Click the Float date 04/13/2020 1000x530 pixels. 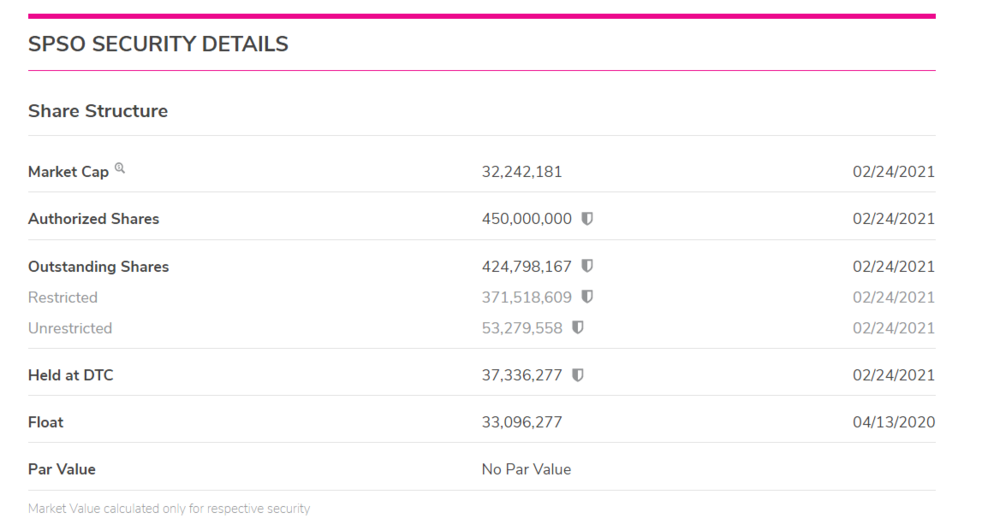(893, 422)
